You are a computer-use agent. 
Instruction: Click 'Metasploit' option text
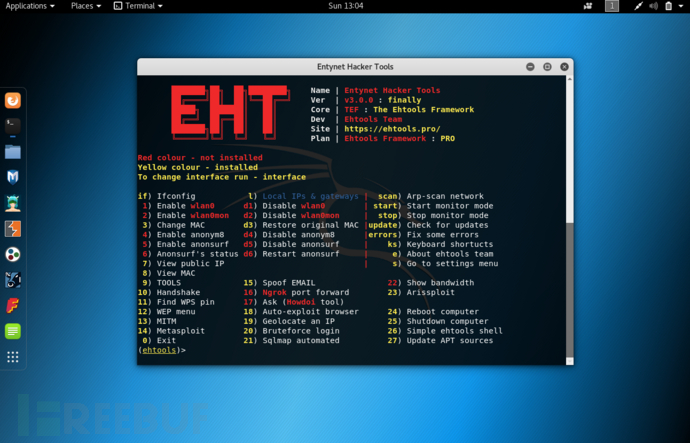(181, 331)
